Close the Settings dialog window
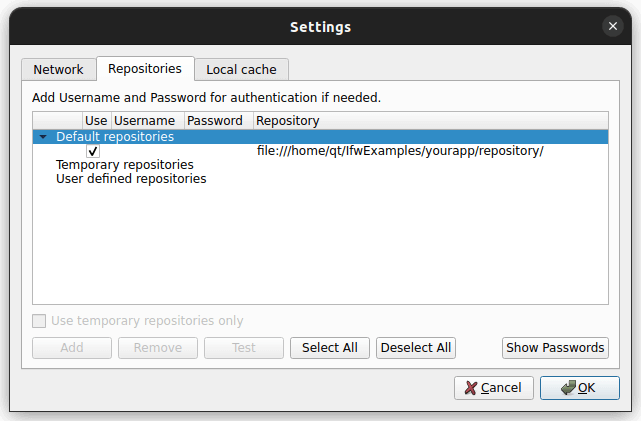 612,26
